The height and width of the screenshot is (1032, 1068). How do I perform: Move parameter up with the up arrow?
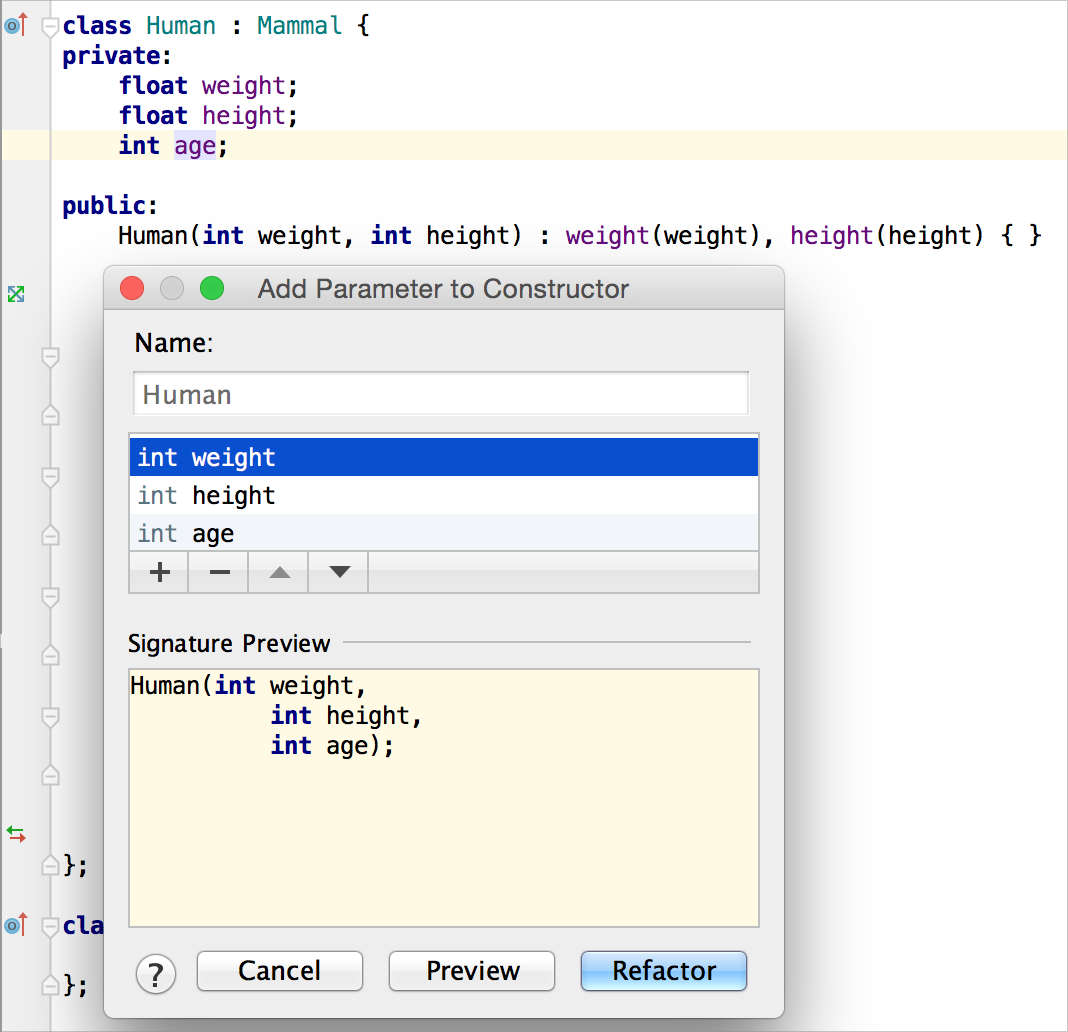point(279,572)
